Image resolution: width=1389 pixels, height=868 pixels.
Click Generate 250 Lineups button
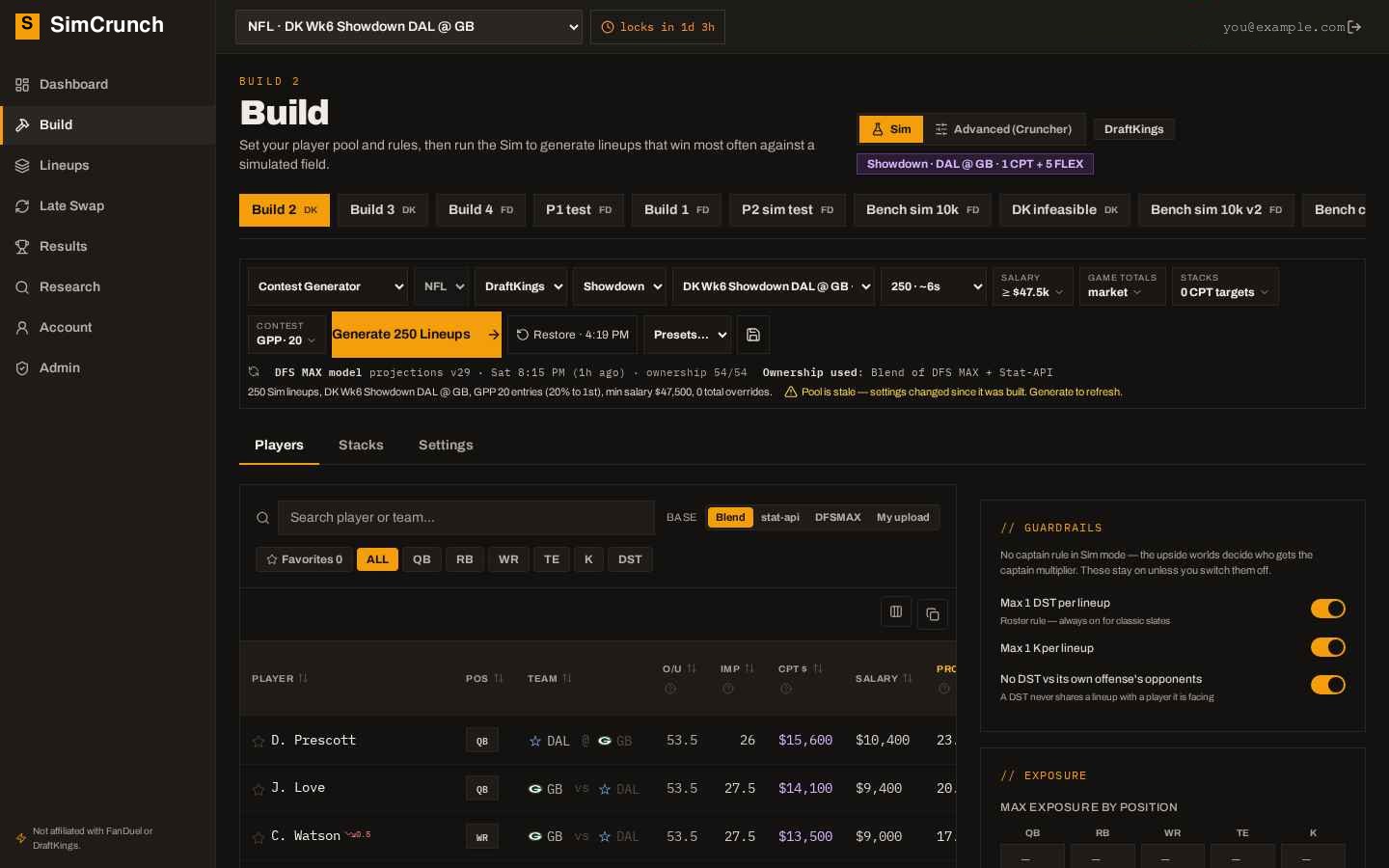click(417, 335)
